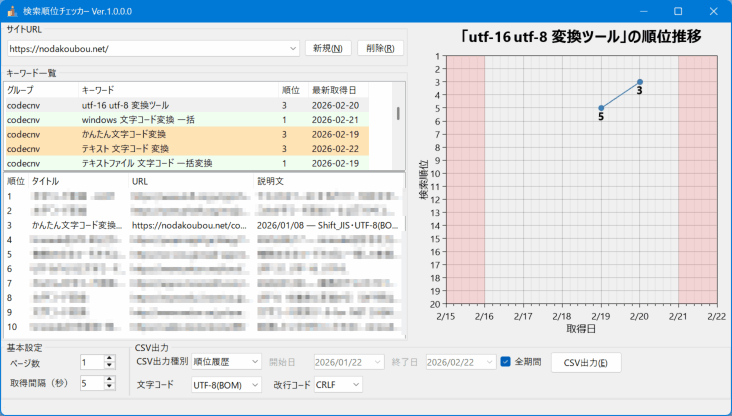The width and height of the screenshot is (732, 416).
Task: Click タイトル column header
Action: coord(78,181)
